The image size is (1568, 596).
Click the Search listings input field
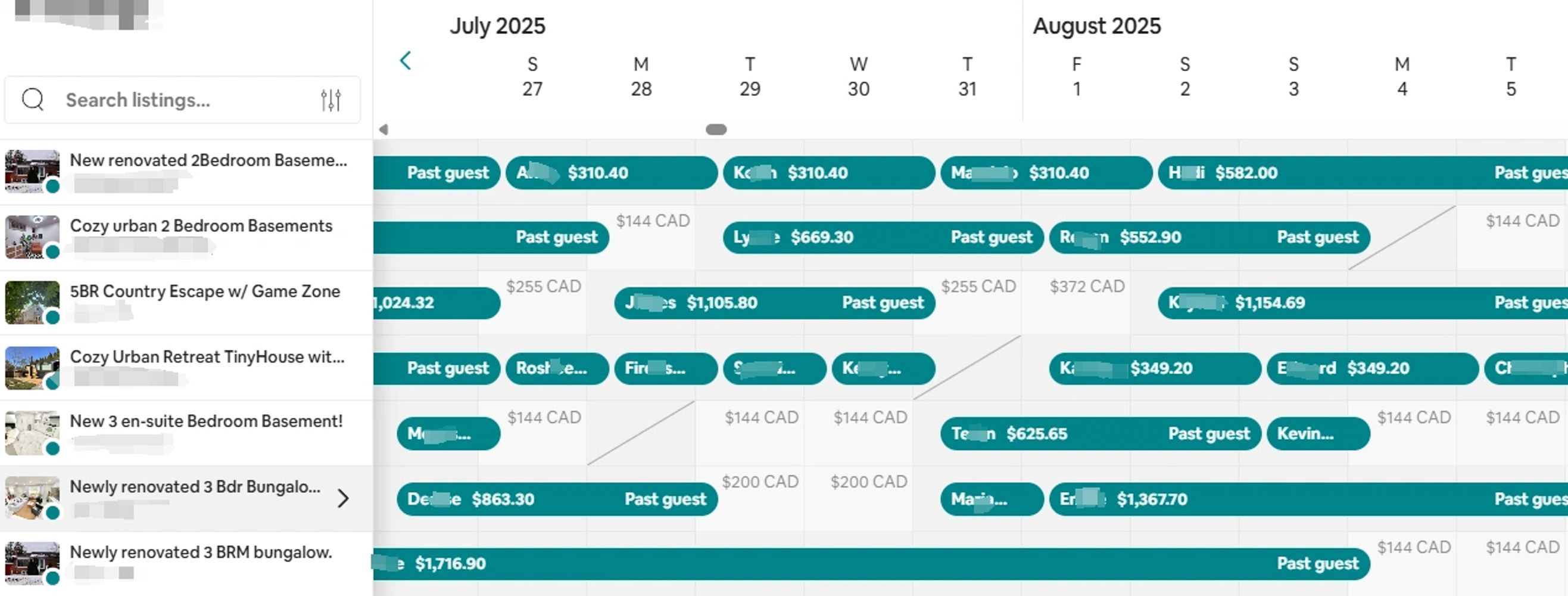(x=182, y=100)
